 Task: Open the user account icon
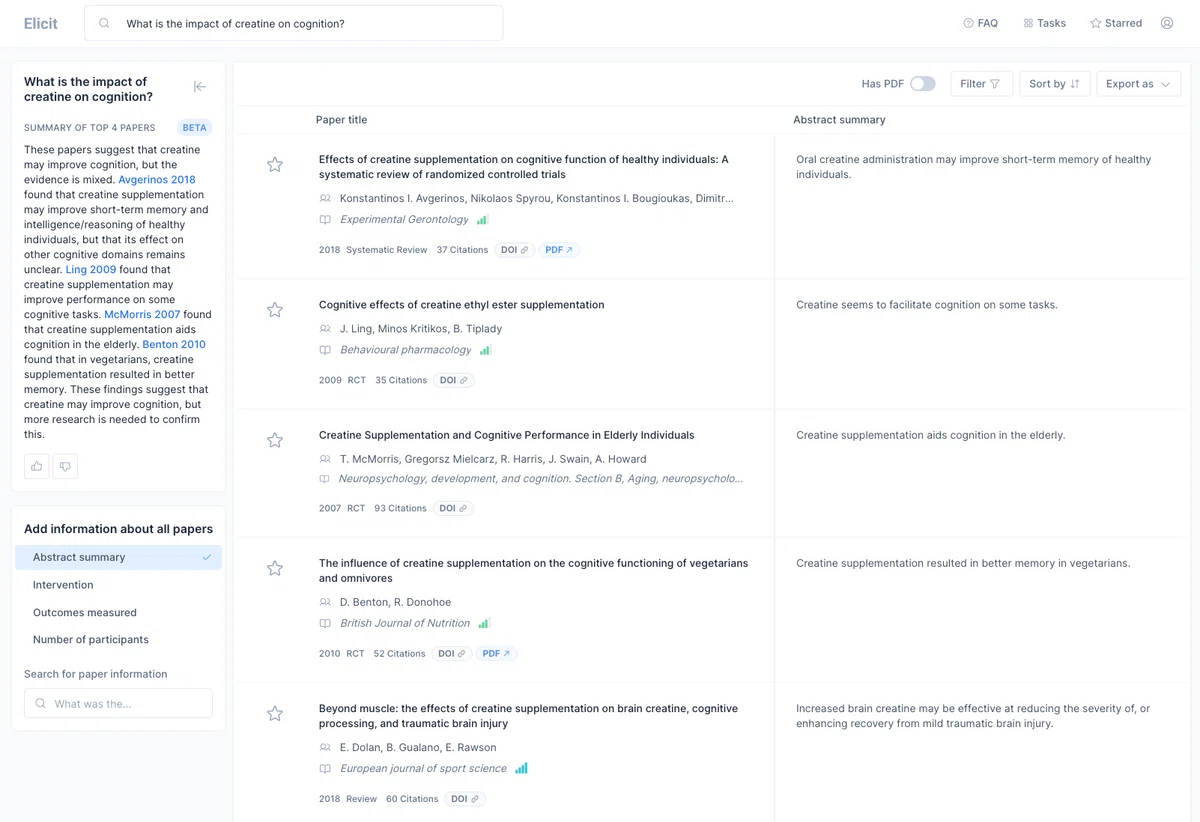(x=1167, y=23)
